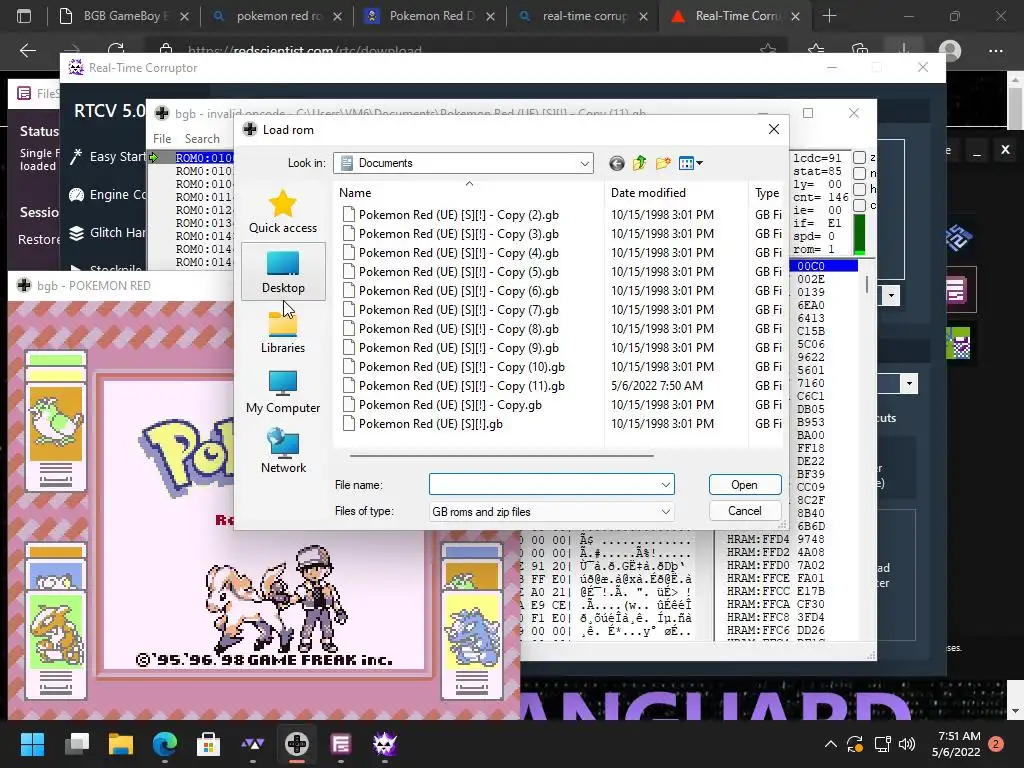Close the Load rom dialog
Viewport: 1024px width, 768px height.
(x=774, y=129)
